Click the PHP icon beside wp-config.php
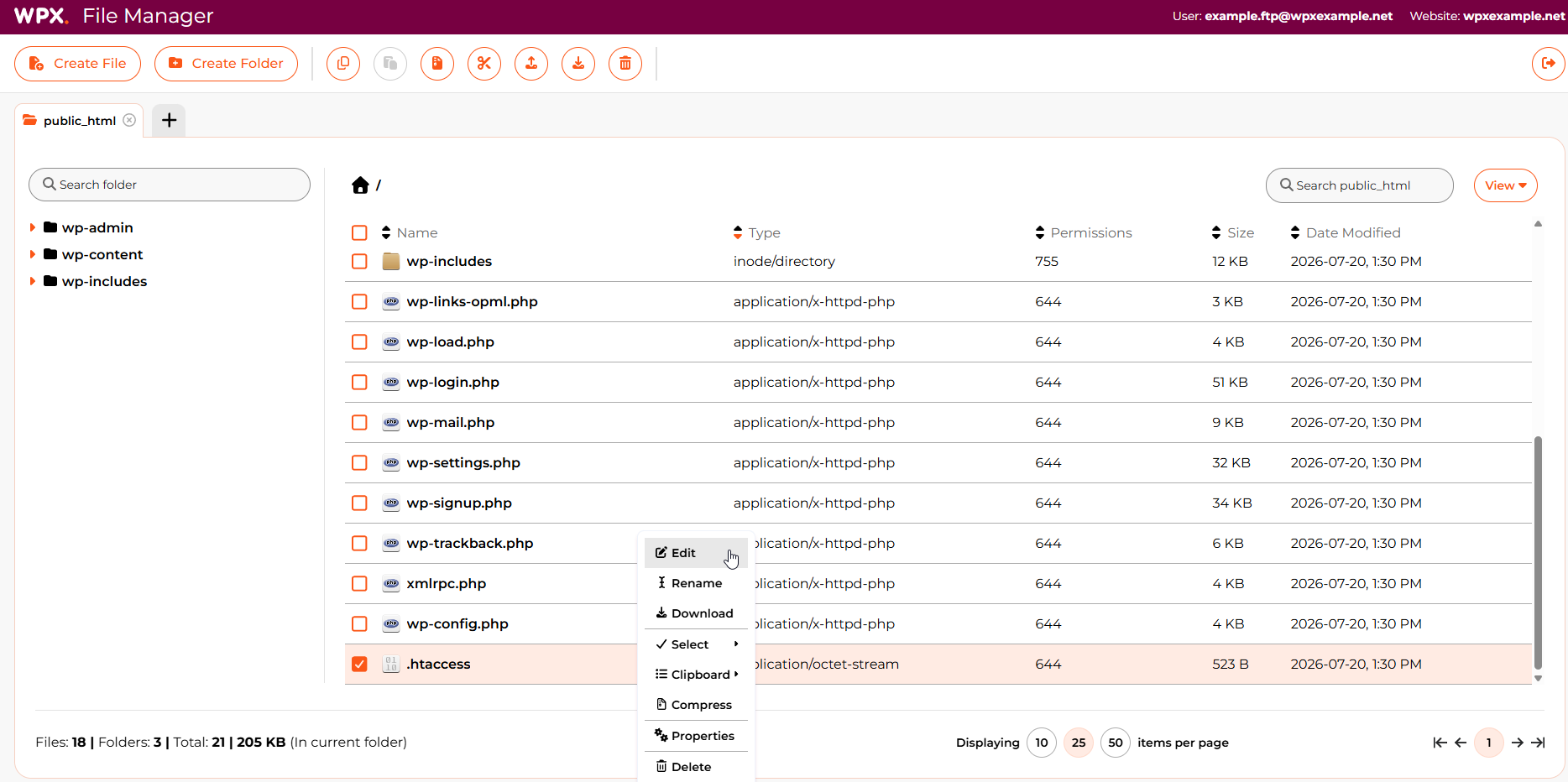The width and height of the screenshot is (1568, 782). click(x=391, y=624)
